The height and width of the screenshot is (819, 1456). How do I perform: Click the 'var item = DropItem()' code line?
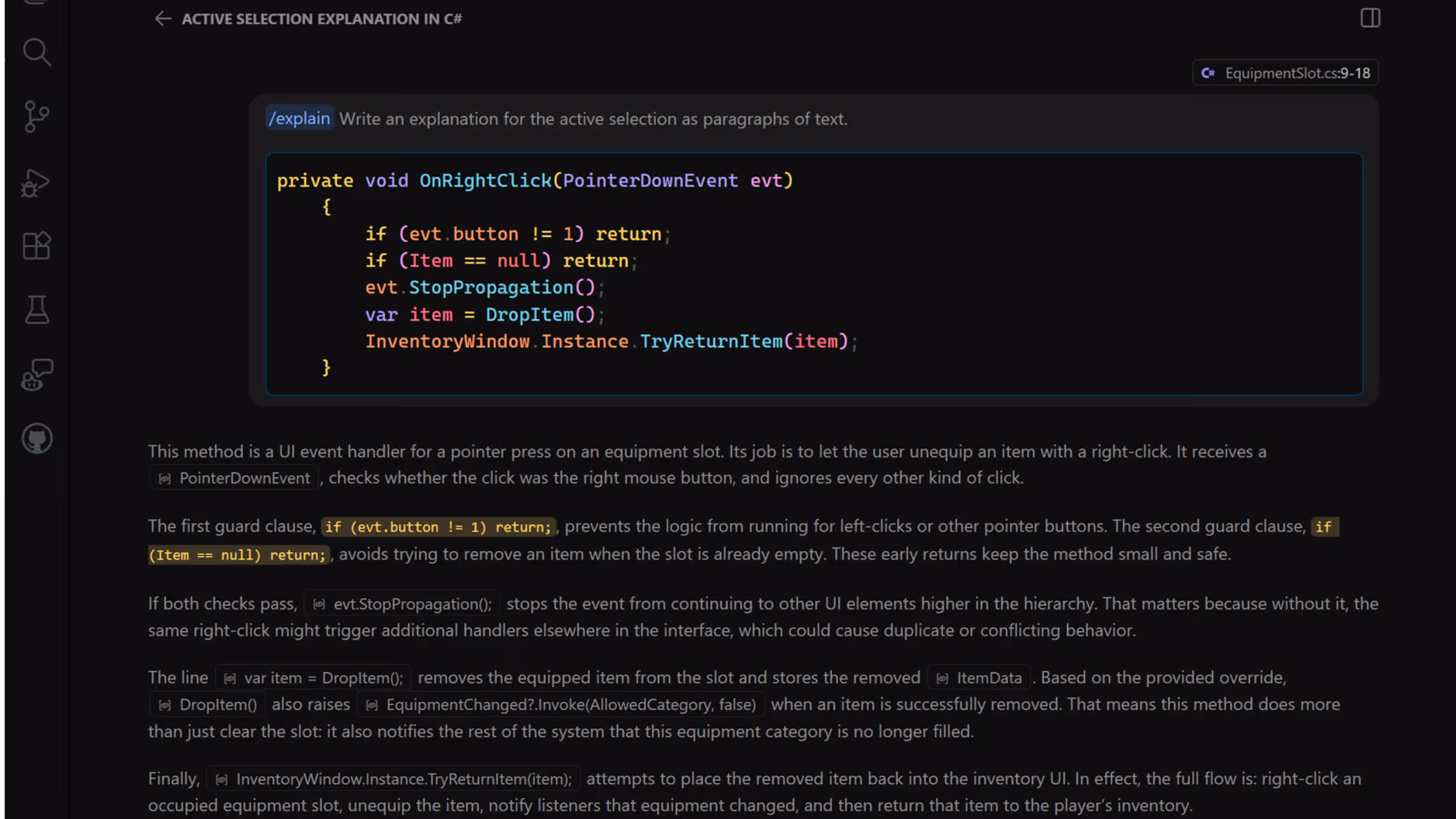pyautogui.click(x=484, y=314)
